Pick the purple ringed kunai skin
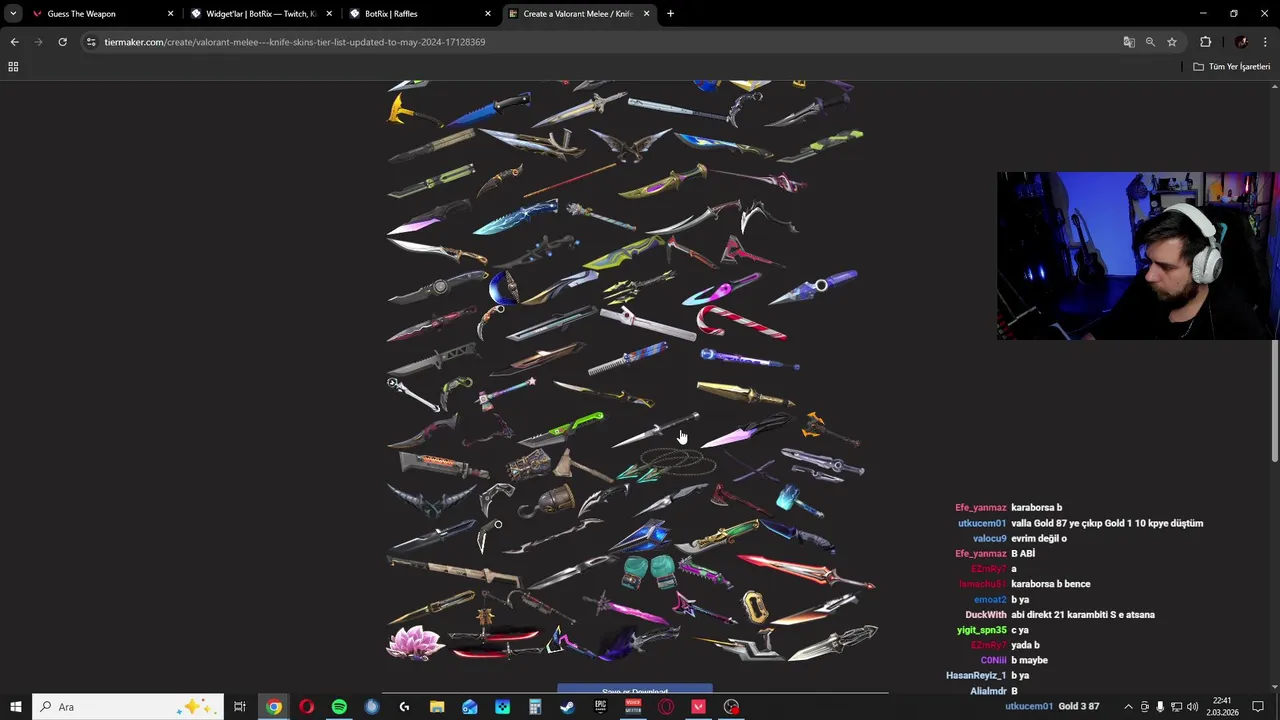 (x=813, y=288)
